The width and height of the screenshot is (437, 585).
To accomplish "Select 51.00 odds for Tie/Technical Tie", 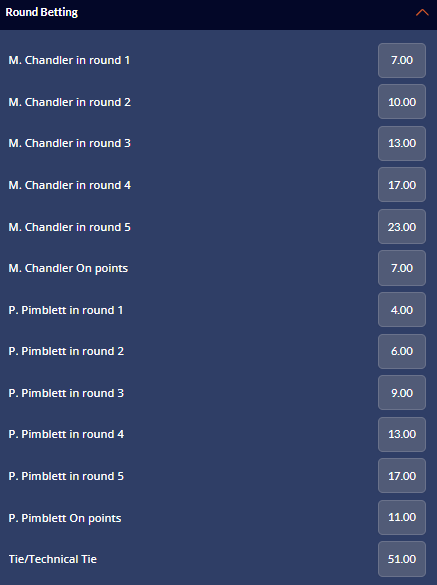I will click(x=402, y=559).
